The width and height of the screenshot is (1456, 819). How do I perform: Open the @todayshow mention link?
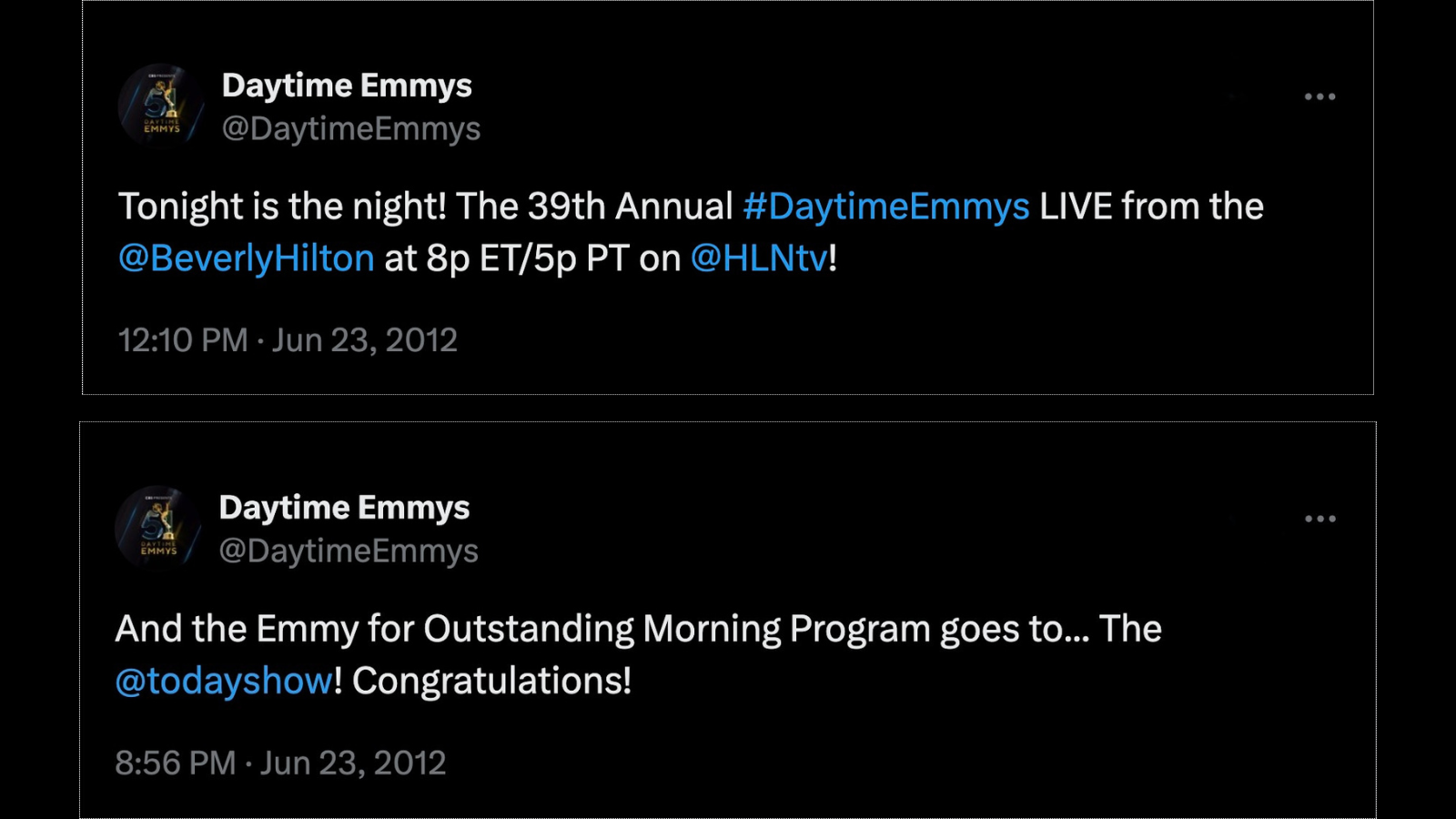225,682
